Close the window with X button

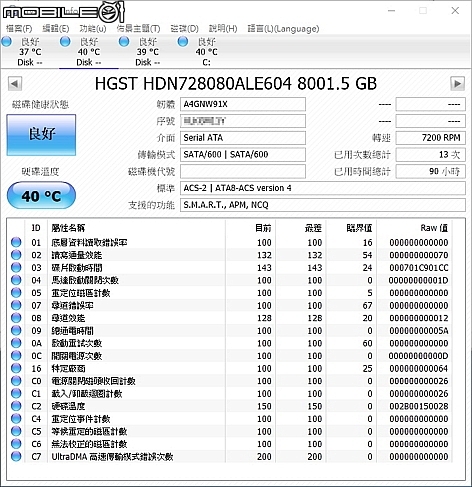pos(455,11)
